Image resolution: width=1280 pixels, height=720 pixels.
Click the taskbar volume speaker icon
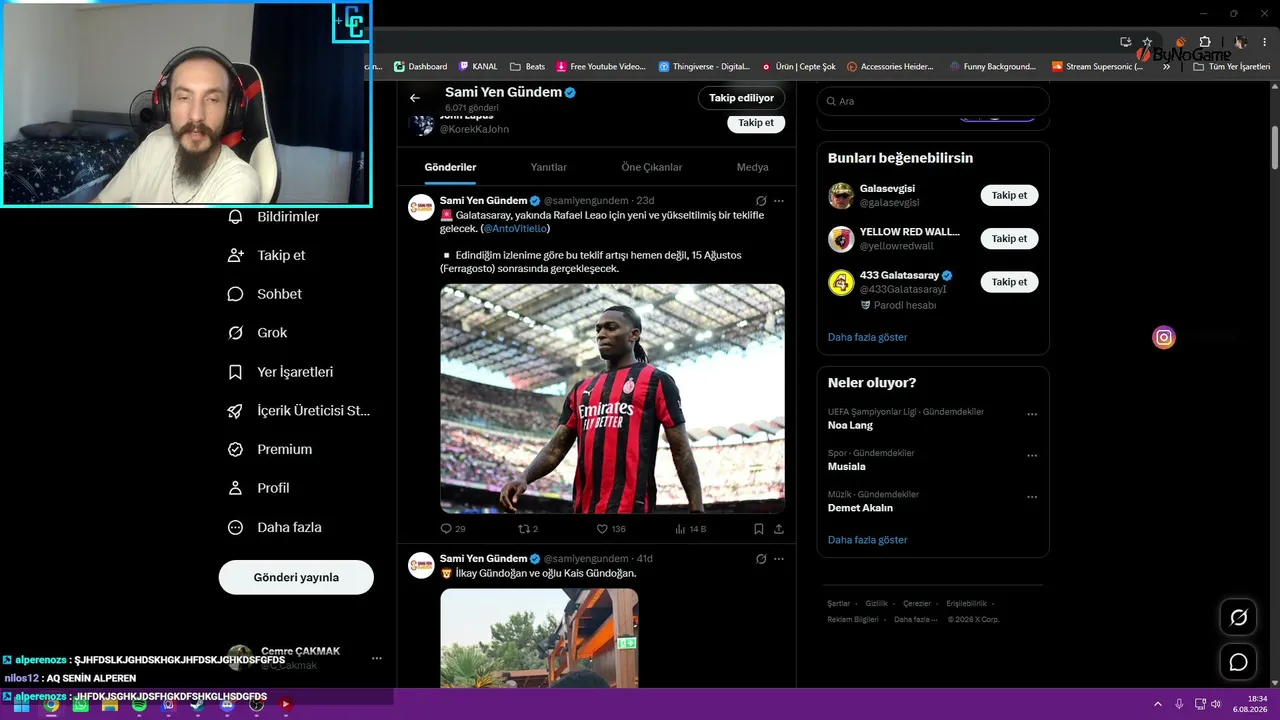pyautogui.click(x=1216, y=705)
